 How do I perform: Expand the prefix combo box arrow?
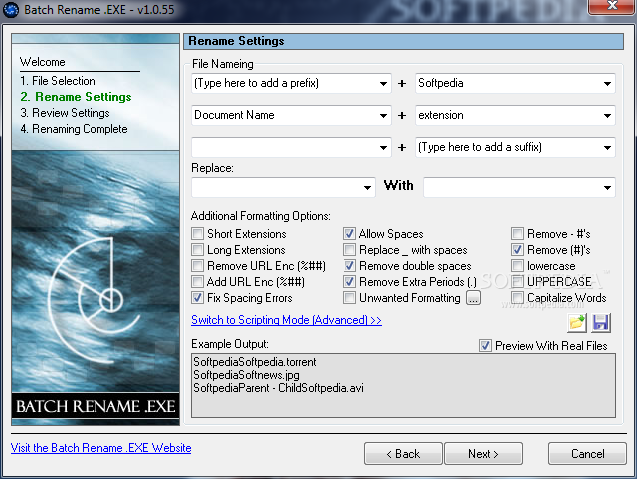383,84
